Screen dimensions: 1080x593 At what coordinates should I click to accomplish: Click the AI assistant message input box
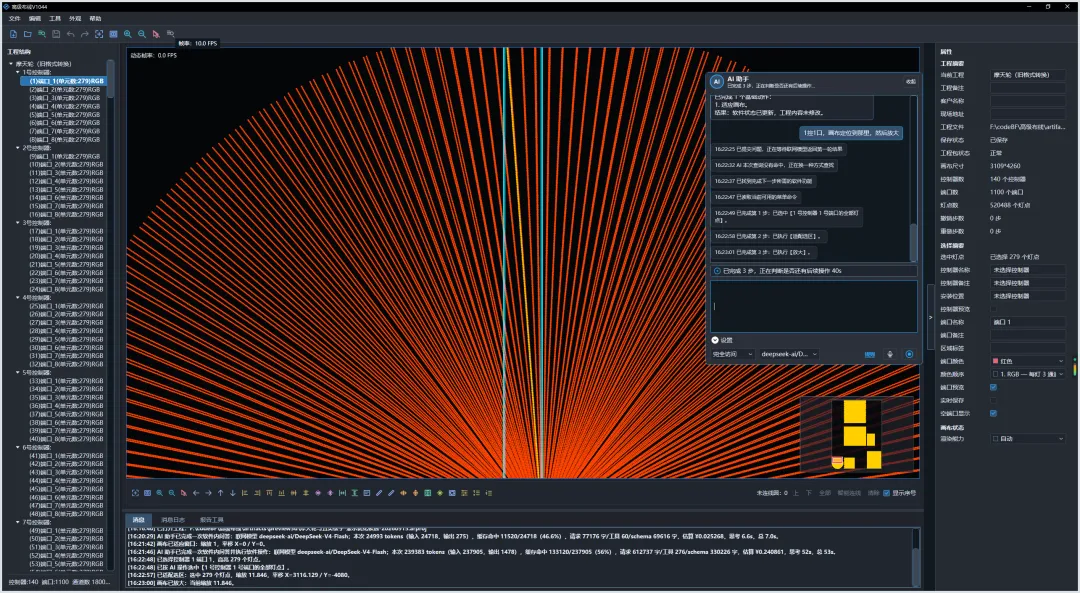[814, 306]
